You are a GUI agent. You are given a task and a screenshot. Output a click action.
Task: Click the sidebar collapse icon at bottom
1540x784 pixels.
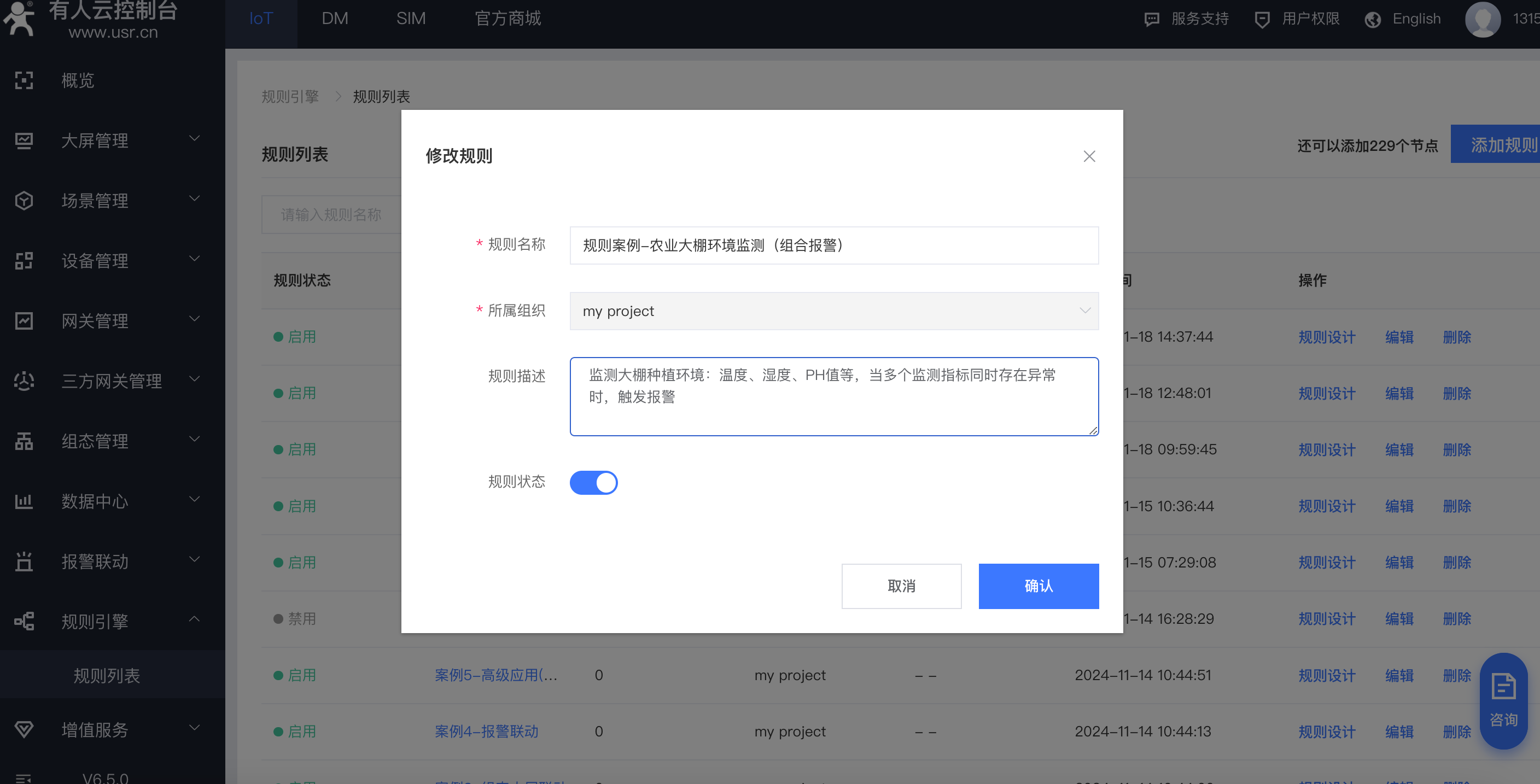24,778
